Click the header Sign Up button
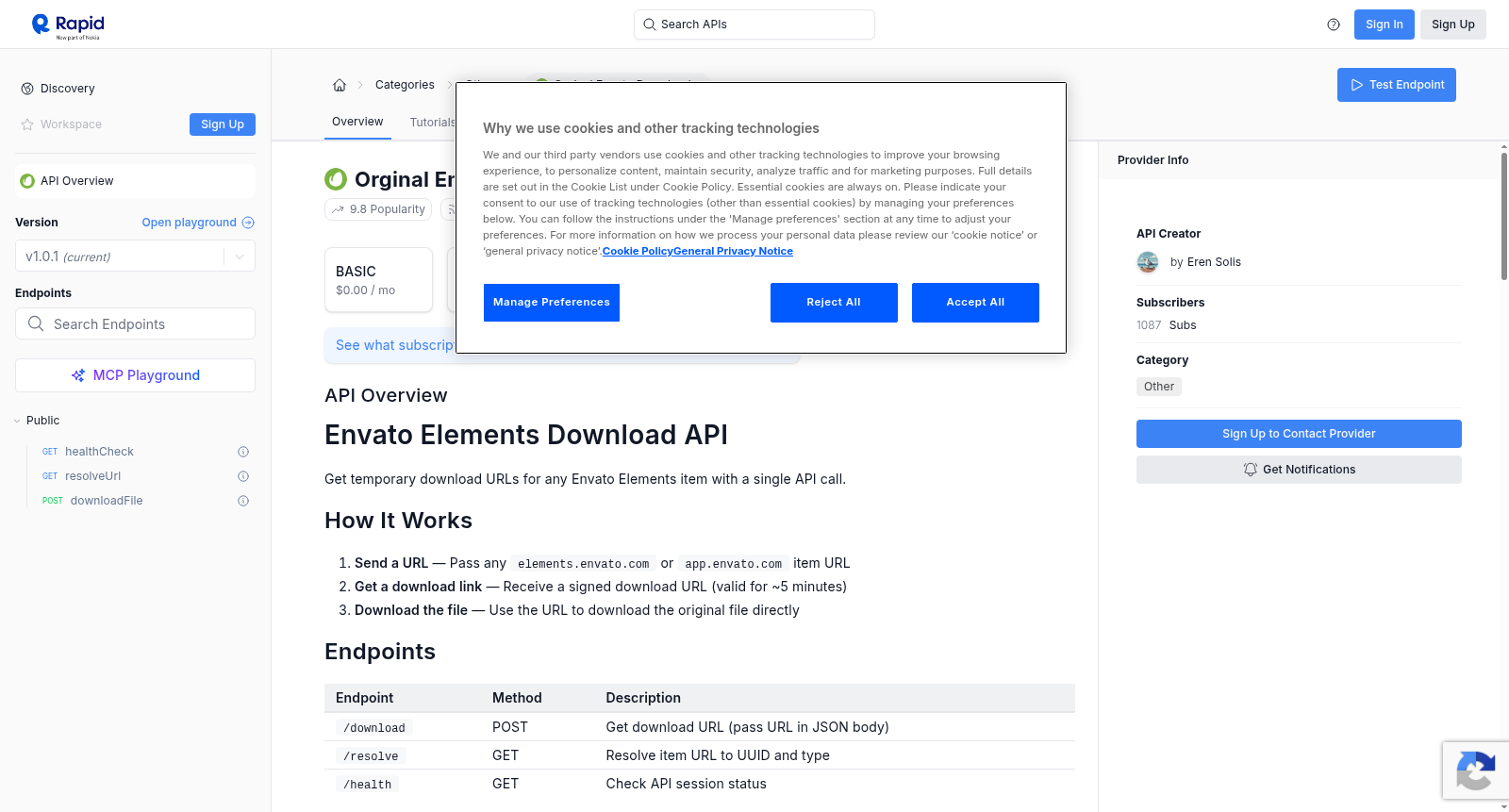The image size is (1509, 812). [1452, 25]
